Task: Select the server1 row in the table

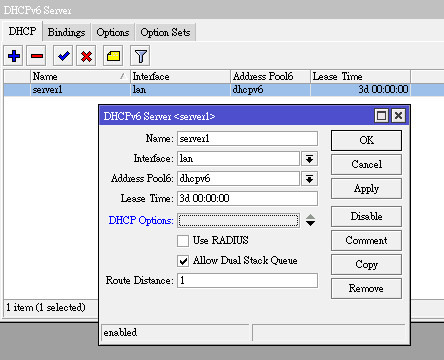Action: point(224,90)
